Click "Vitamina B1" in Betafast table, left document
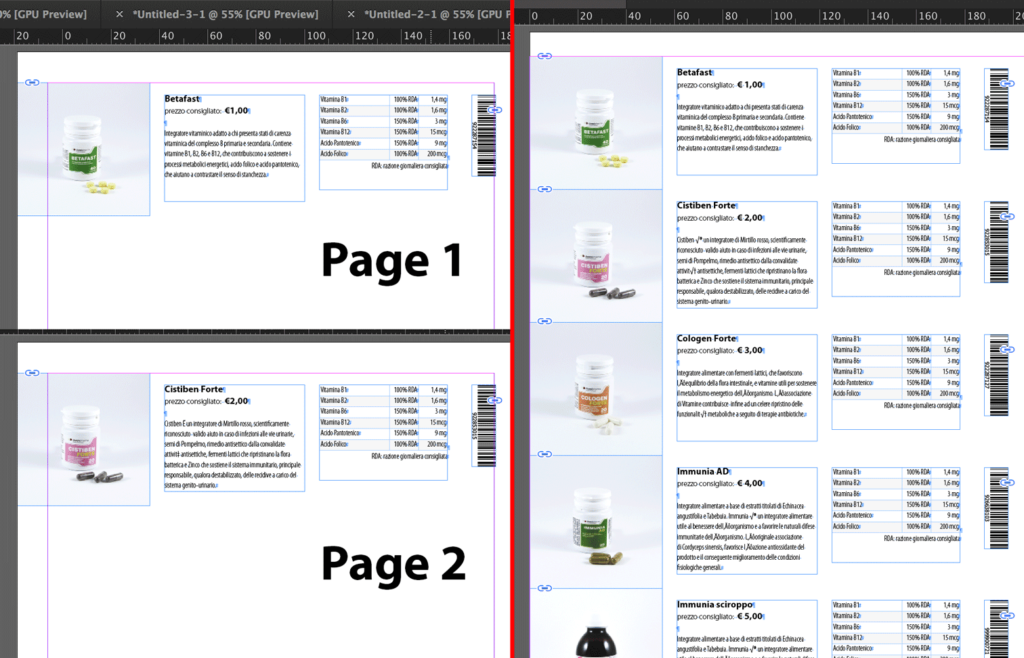Image resolution: width=1024 pixels, height=658 pixels. tap(334, 99)
